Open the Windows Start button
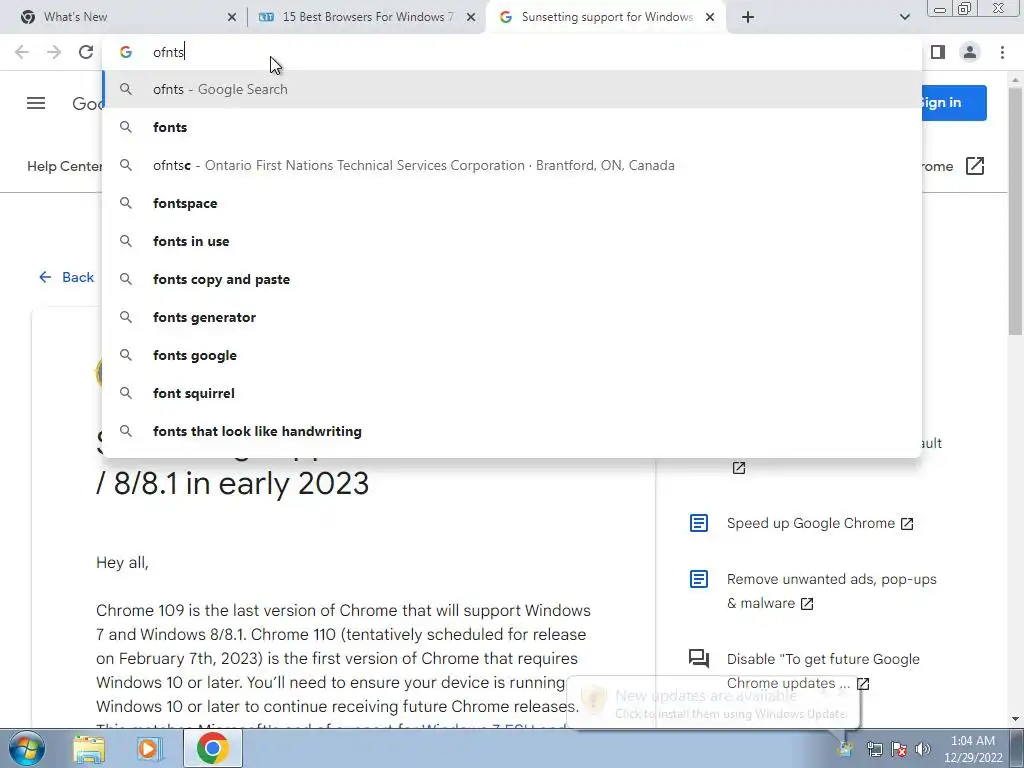 pyautogui.click(x=26, y=748)
